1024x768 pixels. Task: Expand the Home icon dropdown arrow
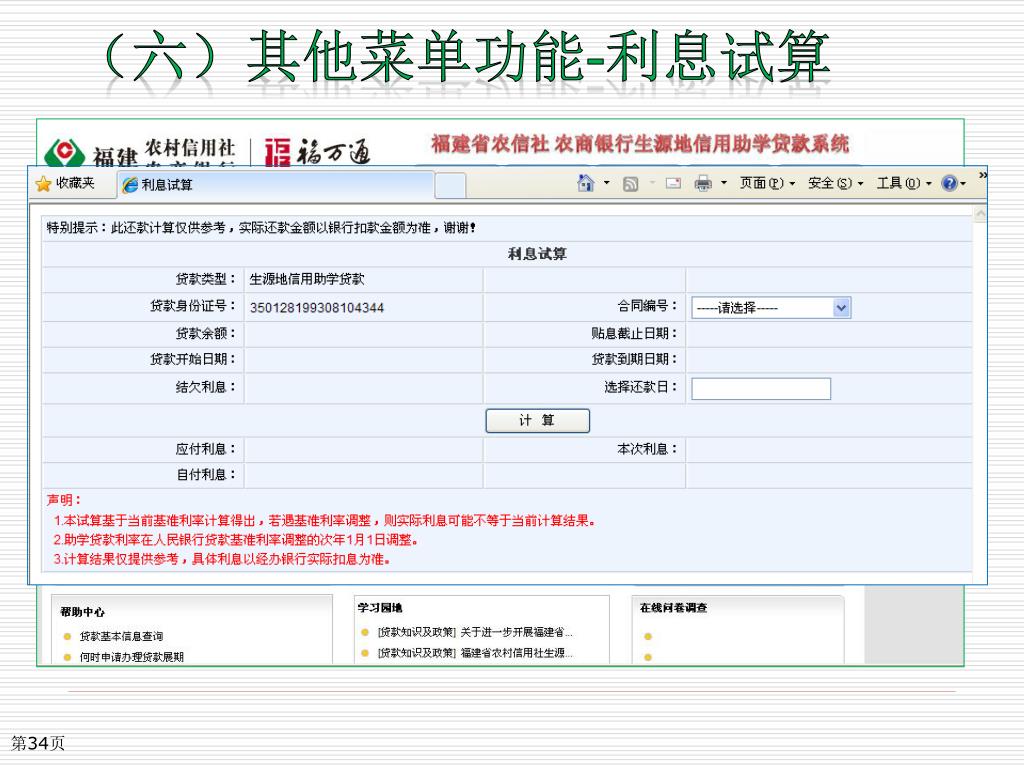coord(607,183)
